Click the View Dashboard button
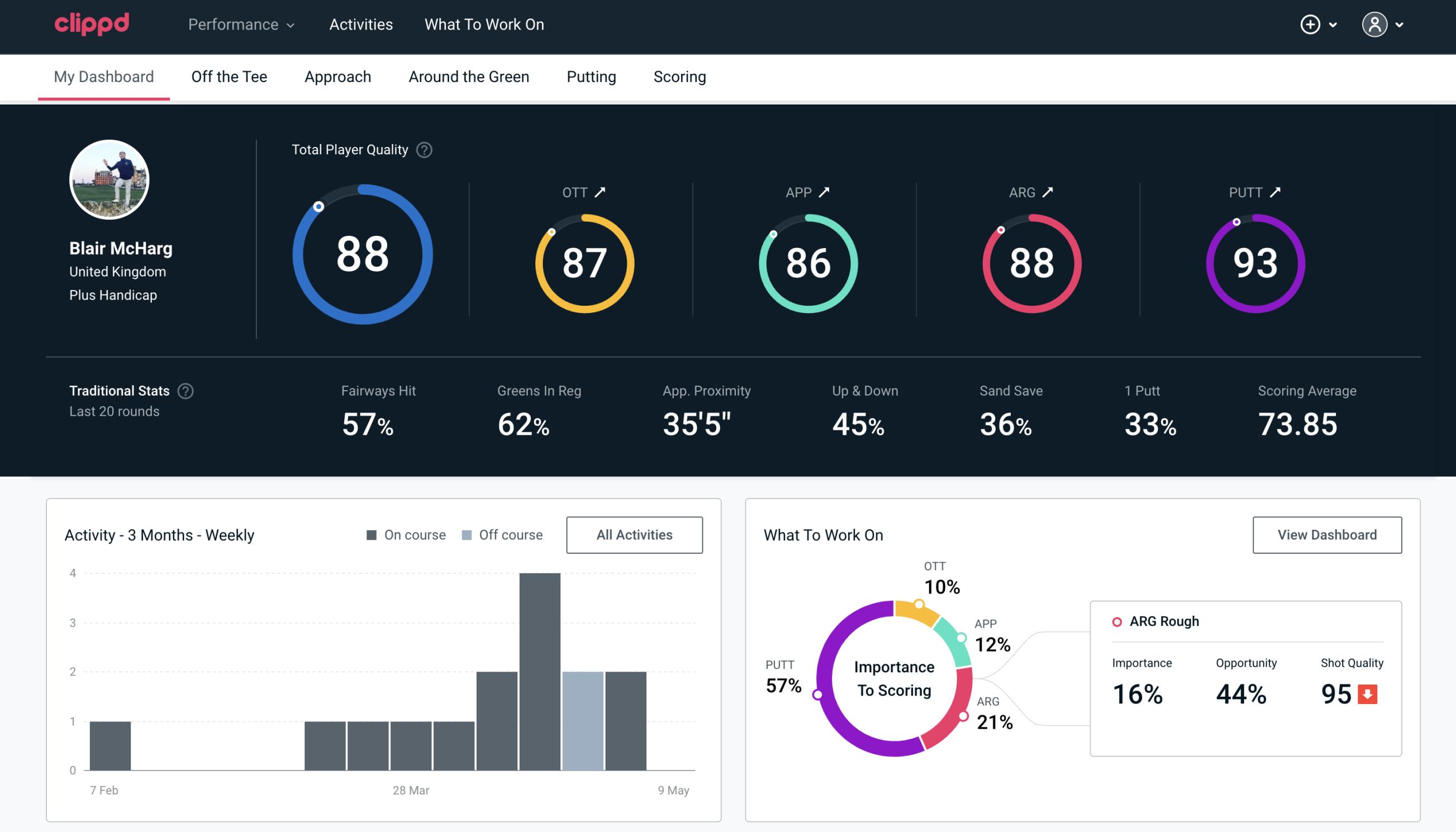The image size is (1456, 832). [x=1326, y=534]
